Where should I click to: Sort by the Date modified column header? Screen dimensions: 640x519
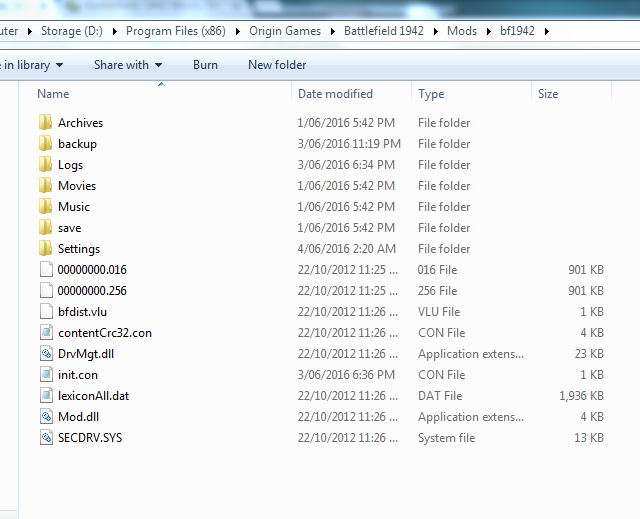tap(336, 94)
